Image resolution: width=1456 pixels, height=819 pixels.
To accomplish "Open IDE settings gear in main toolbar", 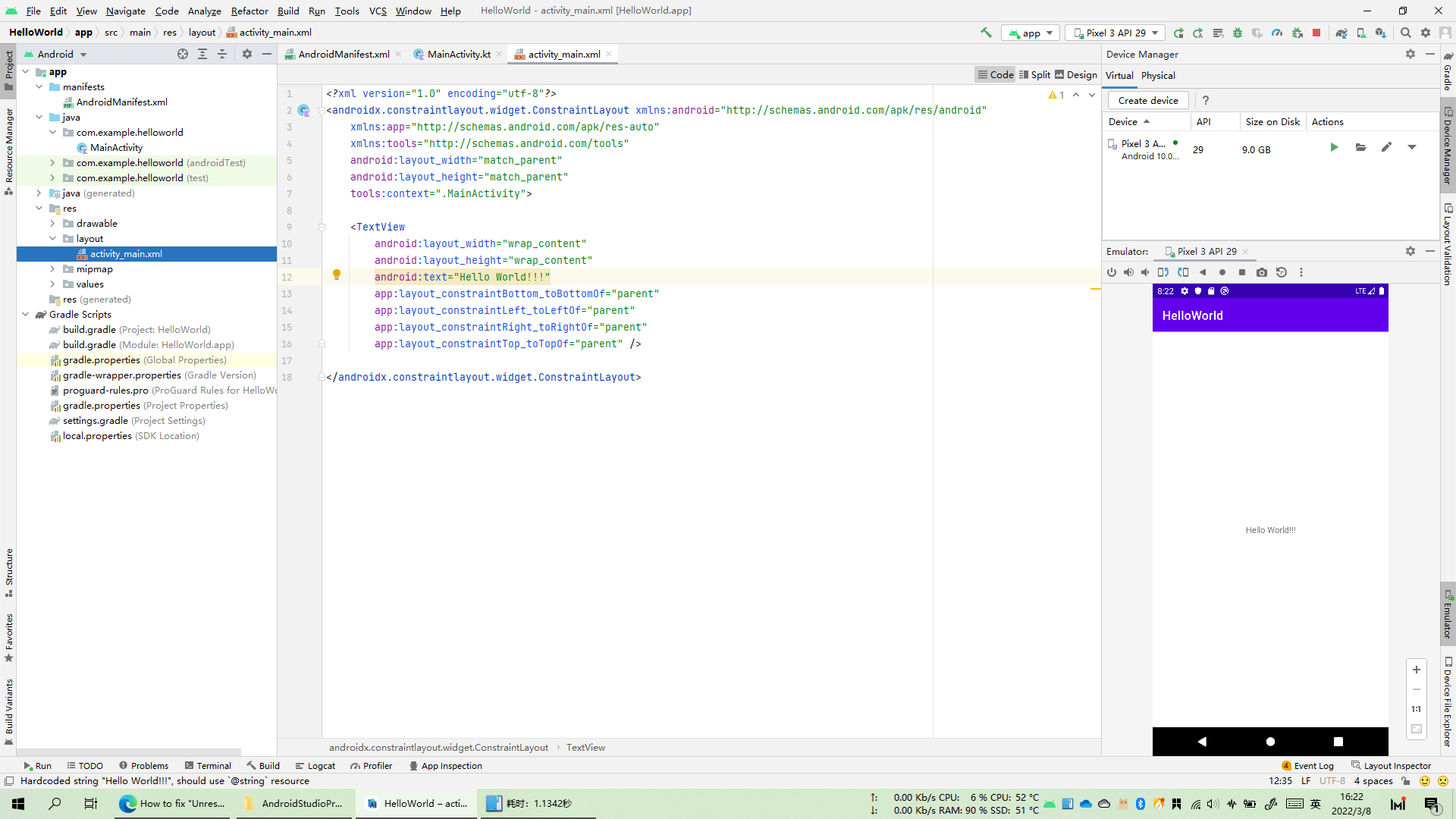I will coord(1426,33).
